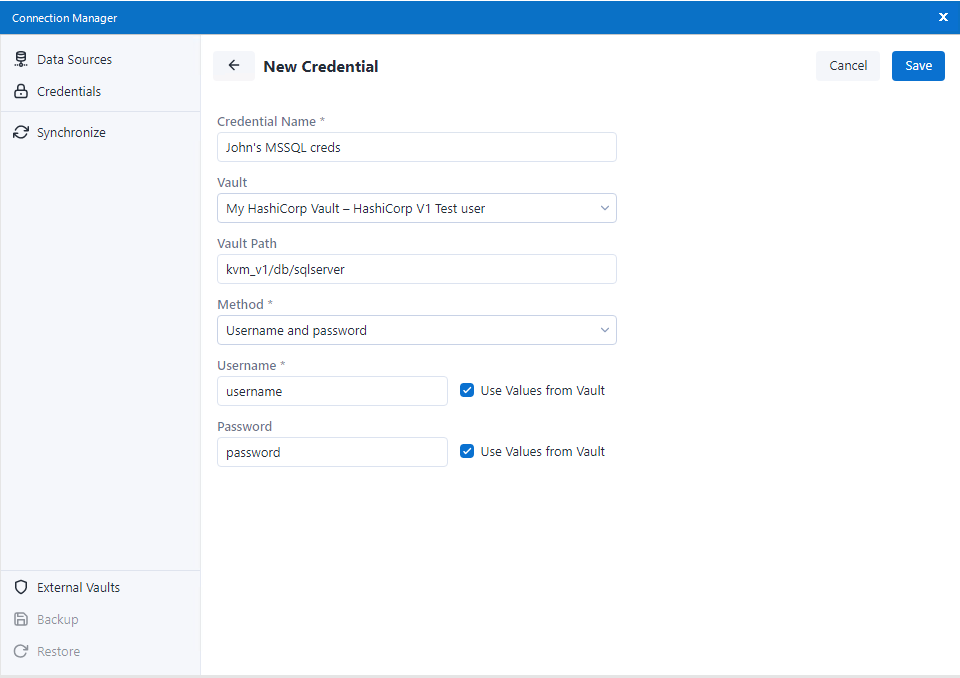Switch to the Credentials section
960x678 pixels.
[x=71, y=91]
